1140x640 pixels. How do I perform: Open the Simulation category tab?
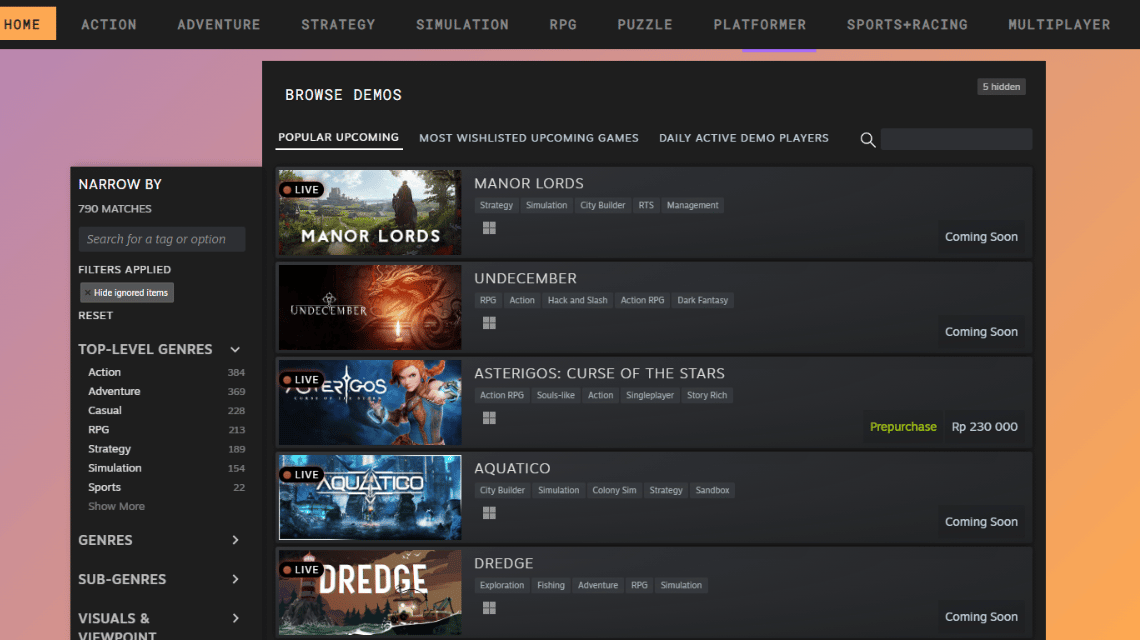462,25
